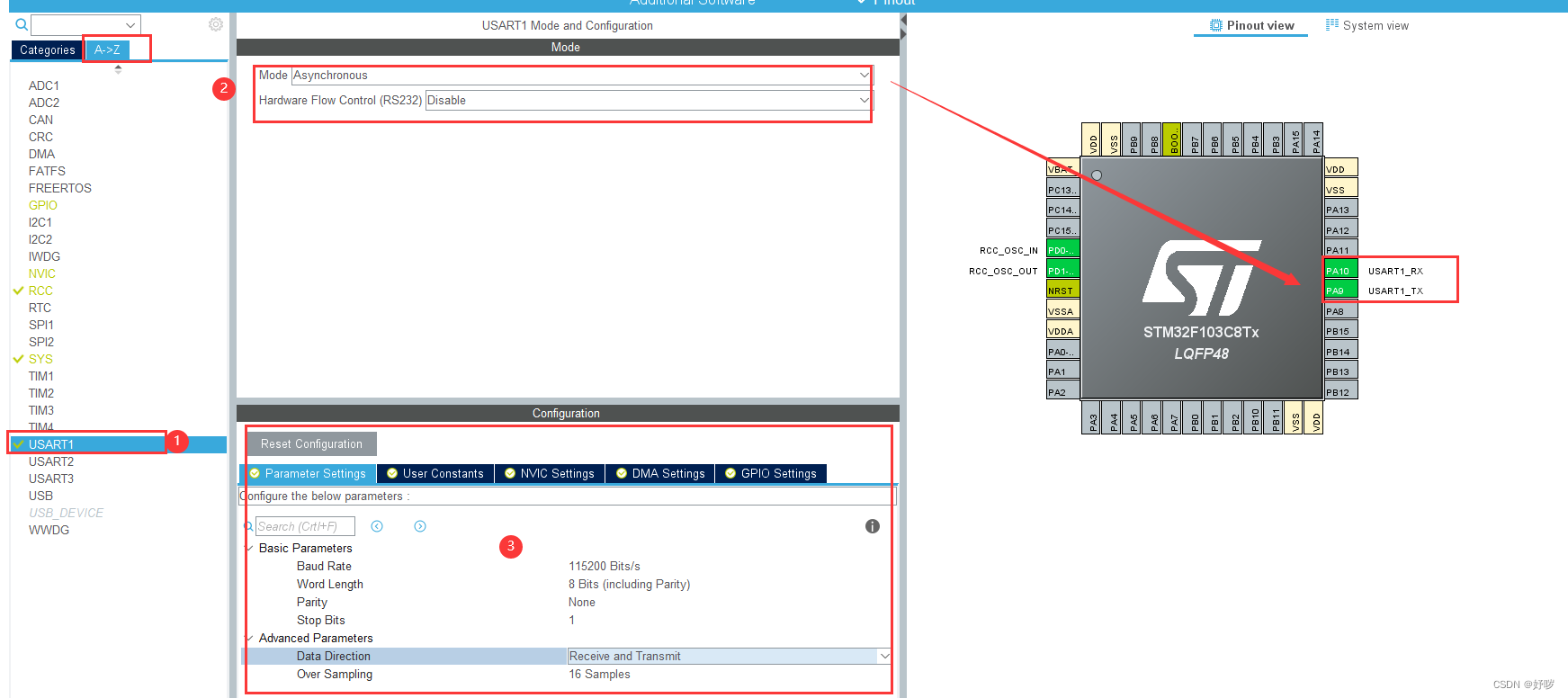Click the BOOT0 pin on top row
The image size is (1568, 698).
[x=1172, y=139]
